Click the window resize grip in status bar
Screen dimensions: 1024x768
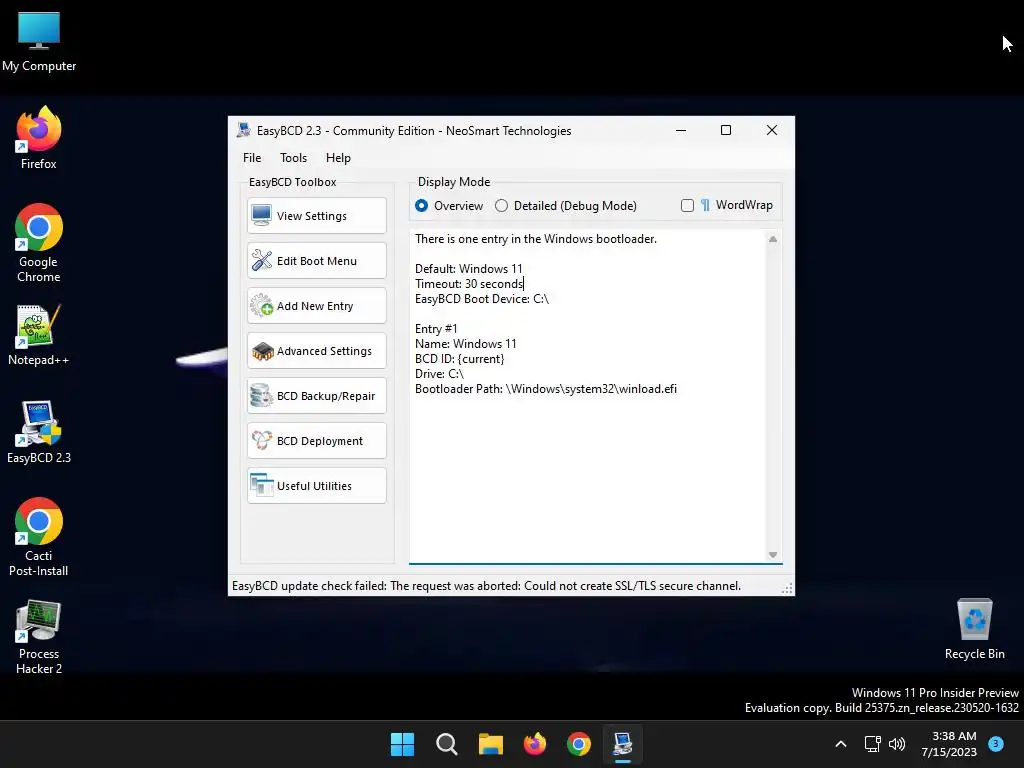[788, 588]
